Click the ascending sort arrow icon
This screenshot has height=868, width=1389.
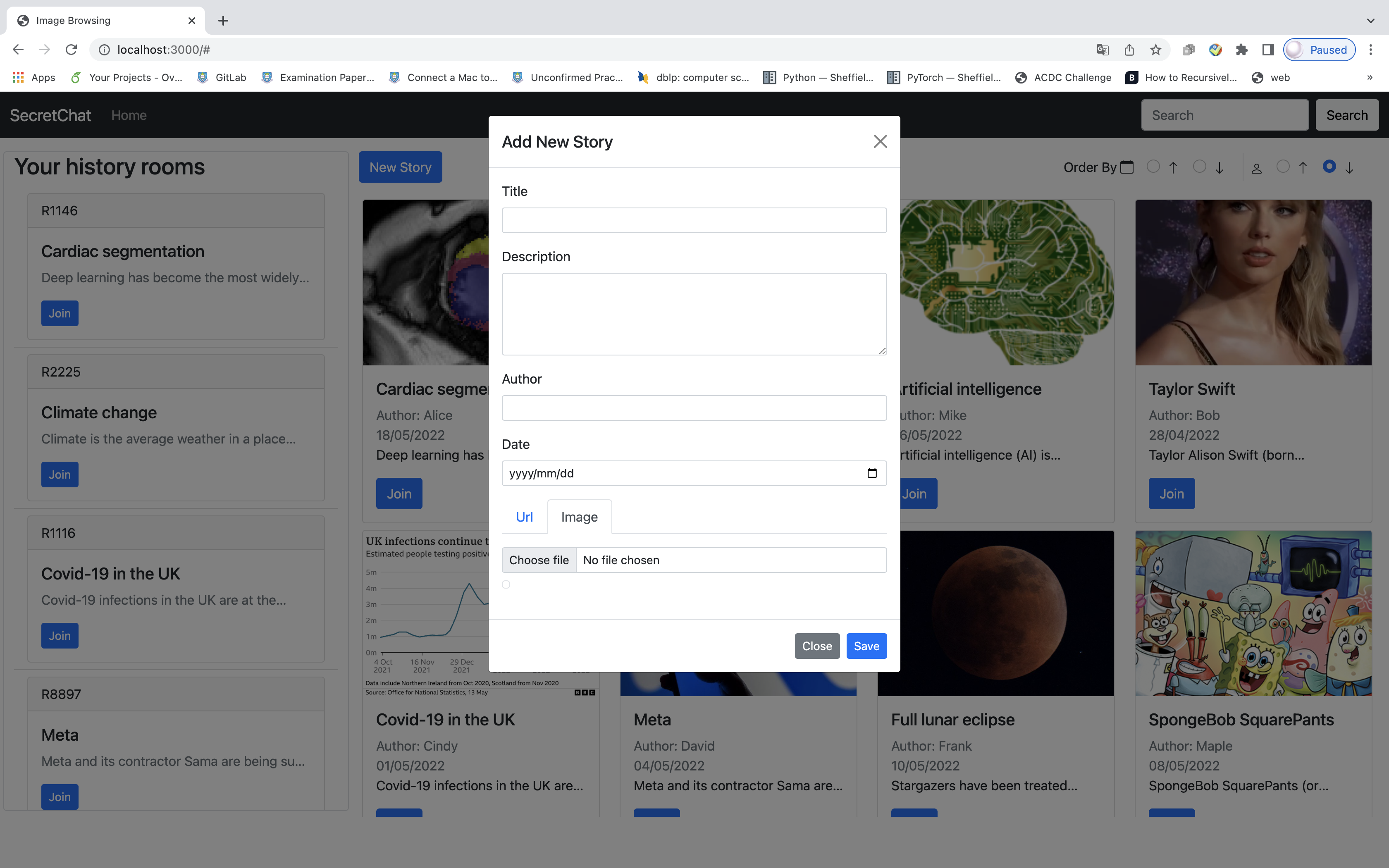tap(1175, 167)
